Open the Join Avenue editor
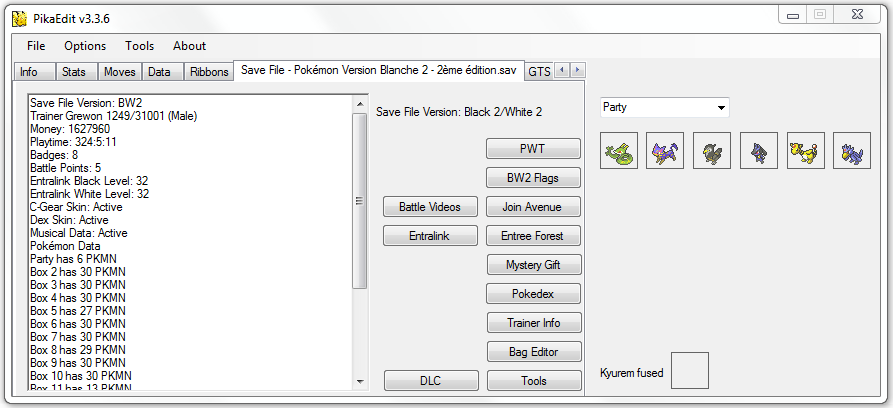 coord(534,206)
